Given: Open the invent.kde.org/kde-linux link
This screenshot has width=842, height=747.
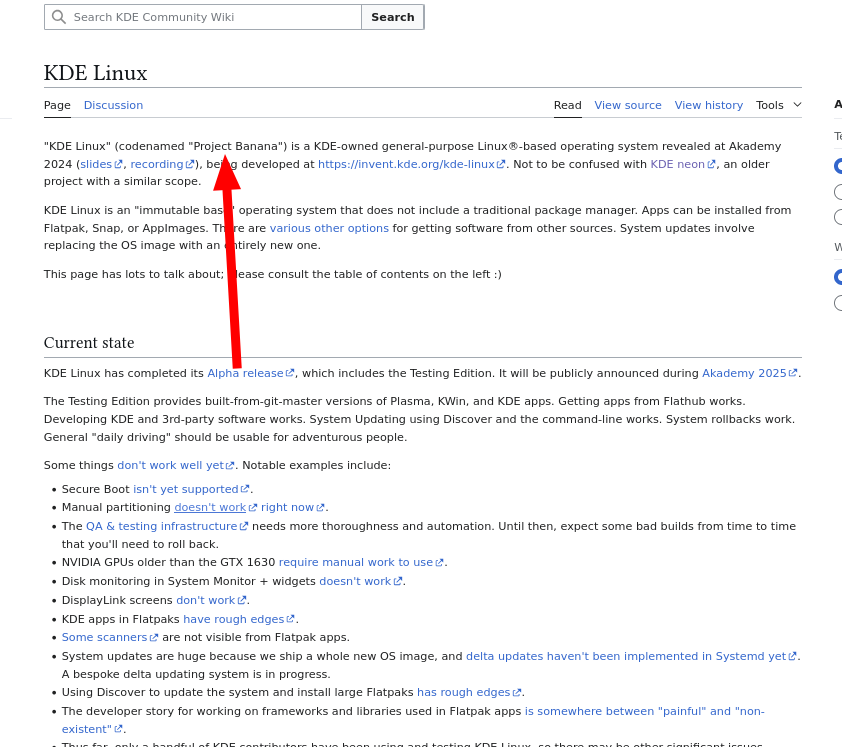Looking at the screenshot, I should pyautogui.click(x=411, y=164).
